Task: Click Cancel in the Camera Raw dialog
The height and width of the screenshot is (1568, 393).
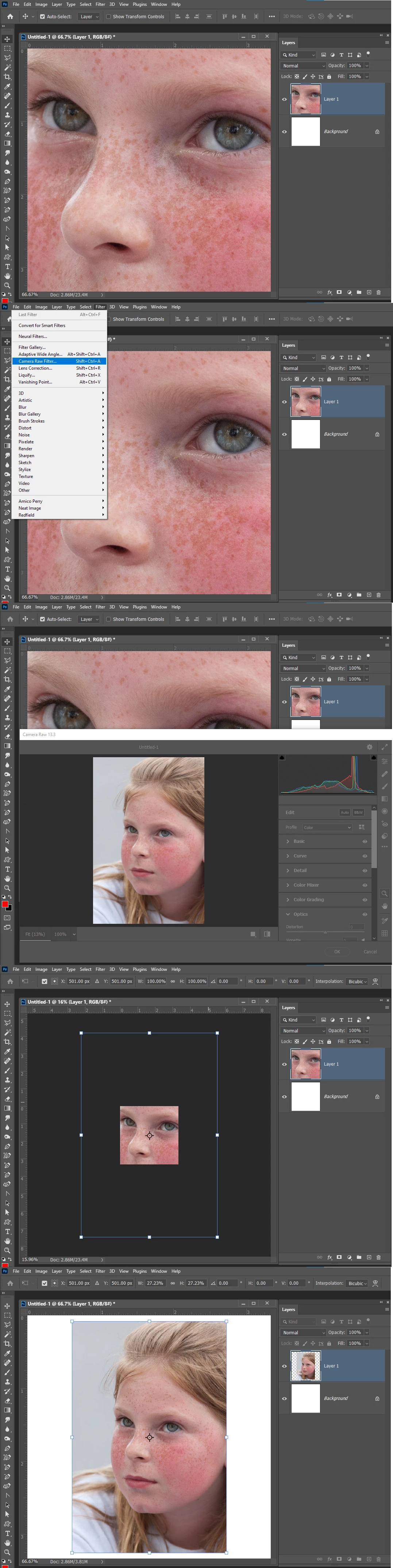Action: click(x=370, y=952)
